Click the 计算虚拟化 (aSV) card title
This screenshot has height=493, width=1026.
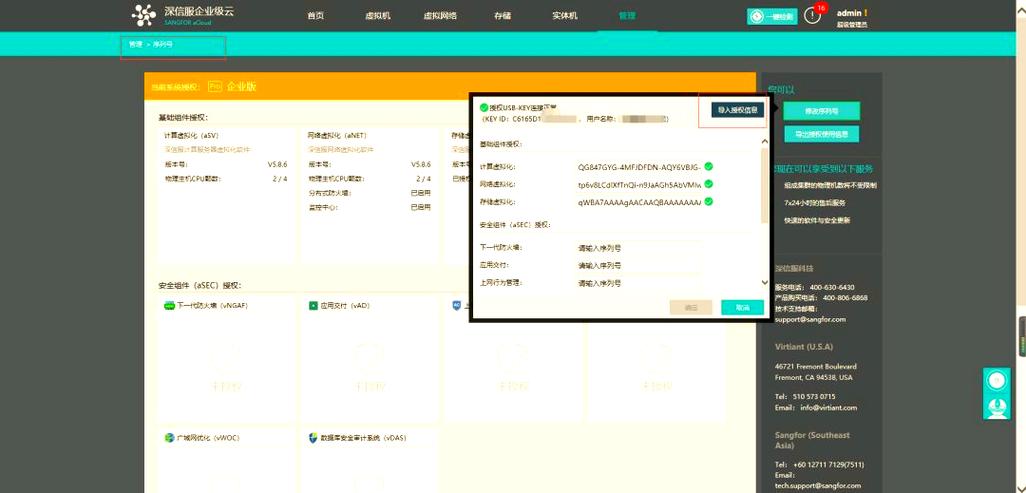coord(192,136)
